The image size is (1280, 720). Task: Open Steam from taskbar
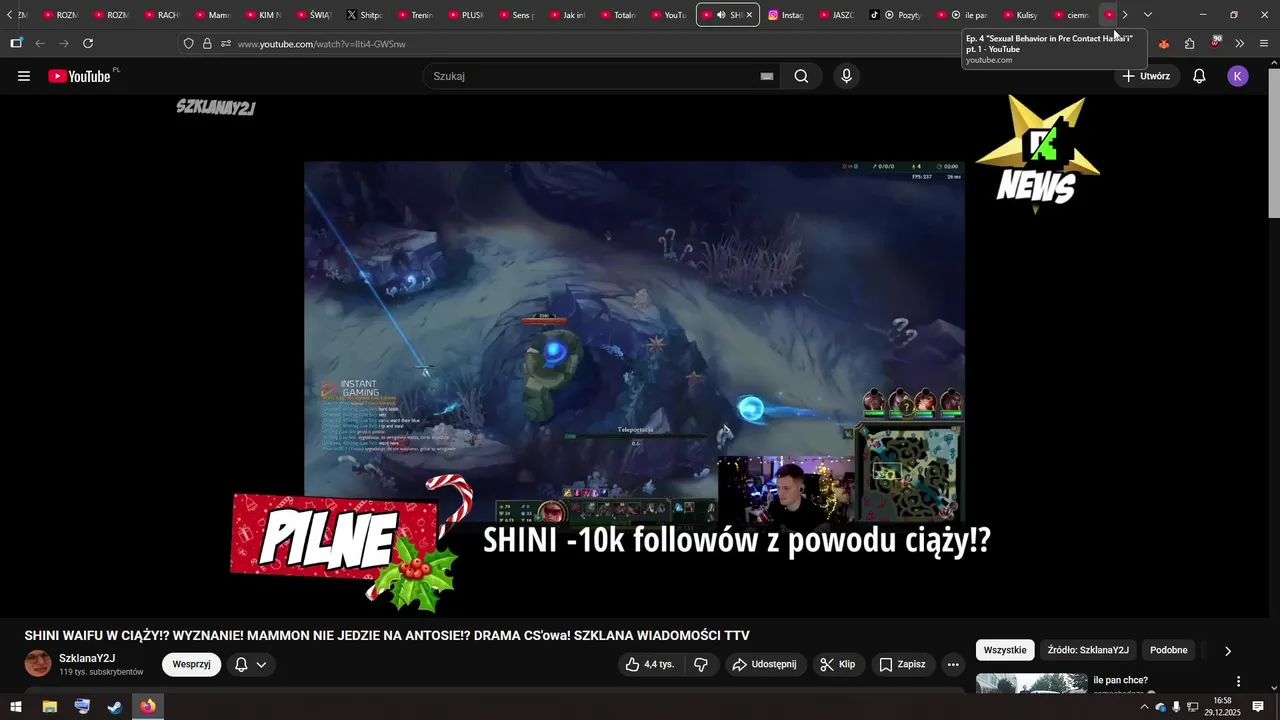115,707
